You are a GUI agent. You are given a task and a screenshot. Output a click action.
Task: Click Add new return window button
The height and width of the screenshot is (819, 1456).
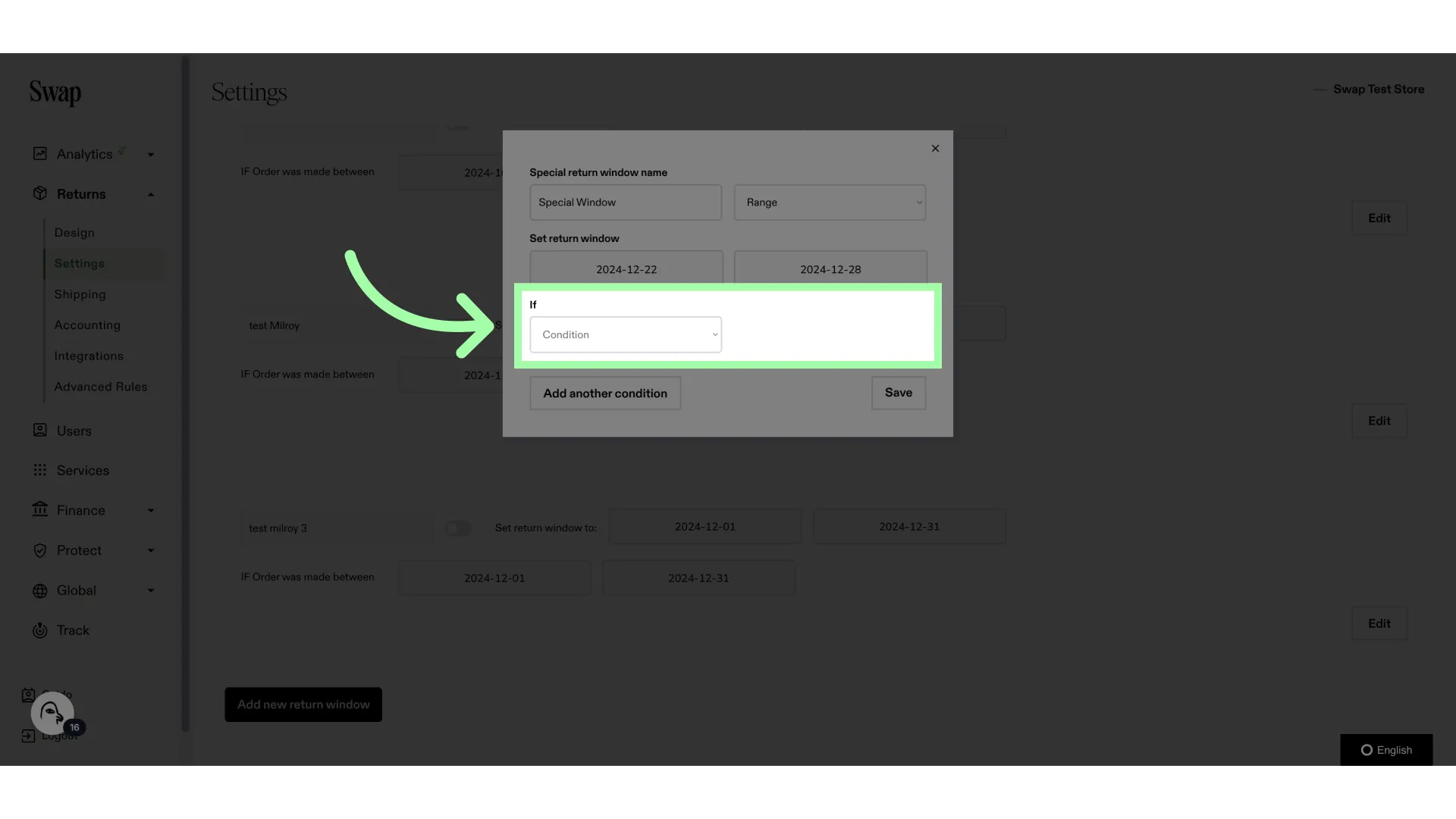pos(303,704)
